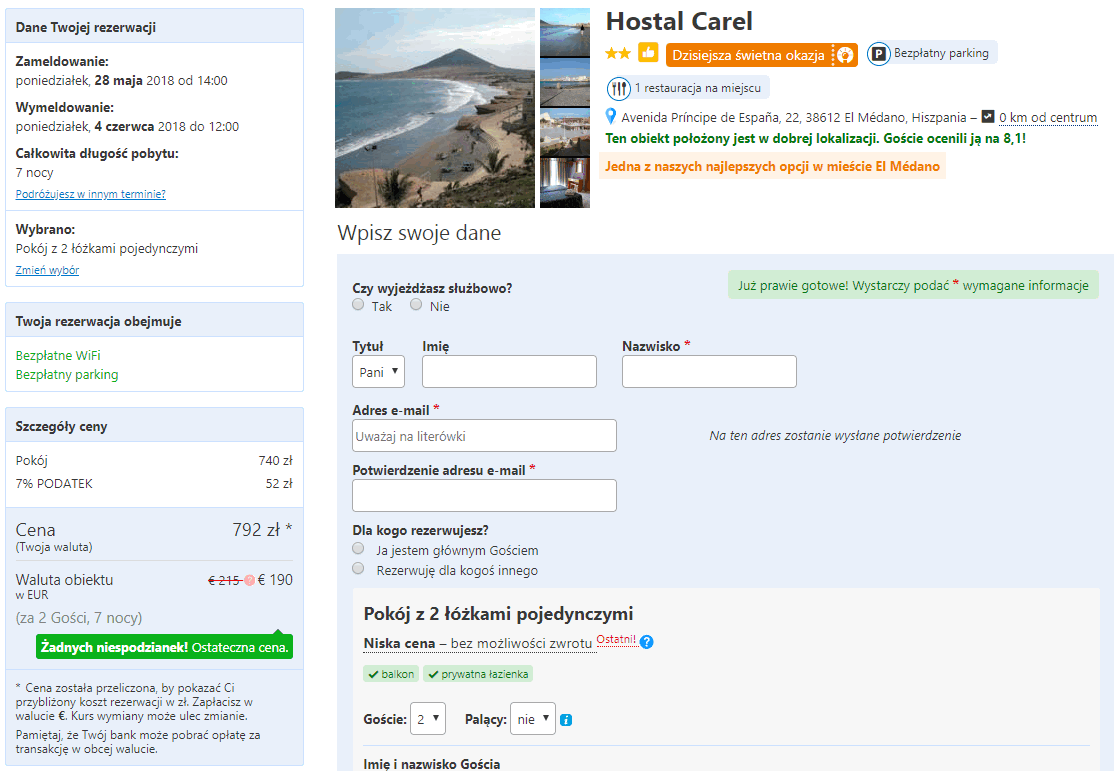Click the Już prawie gotowe green notice
Image resolution: width=1120 pixels, height=771 pixels.
[914, 285]
